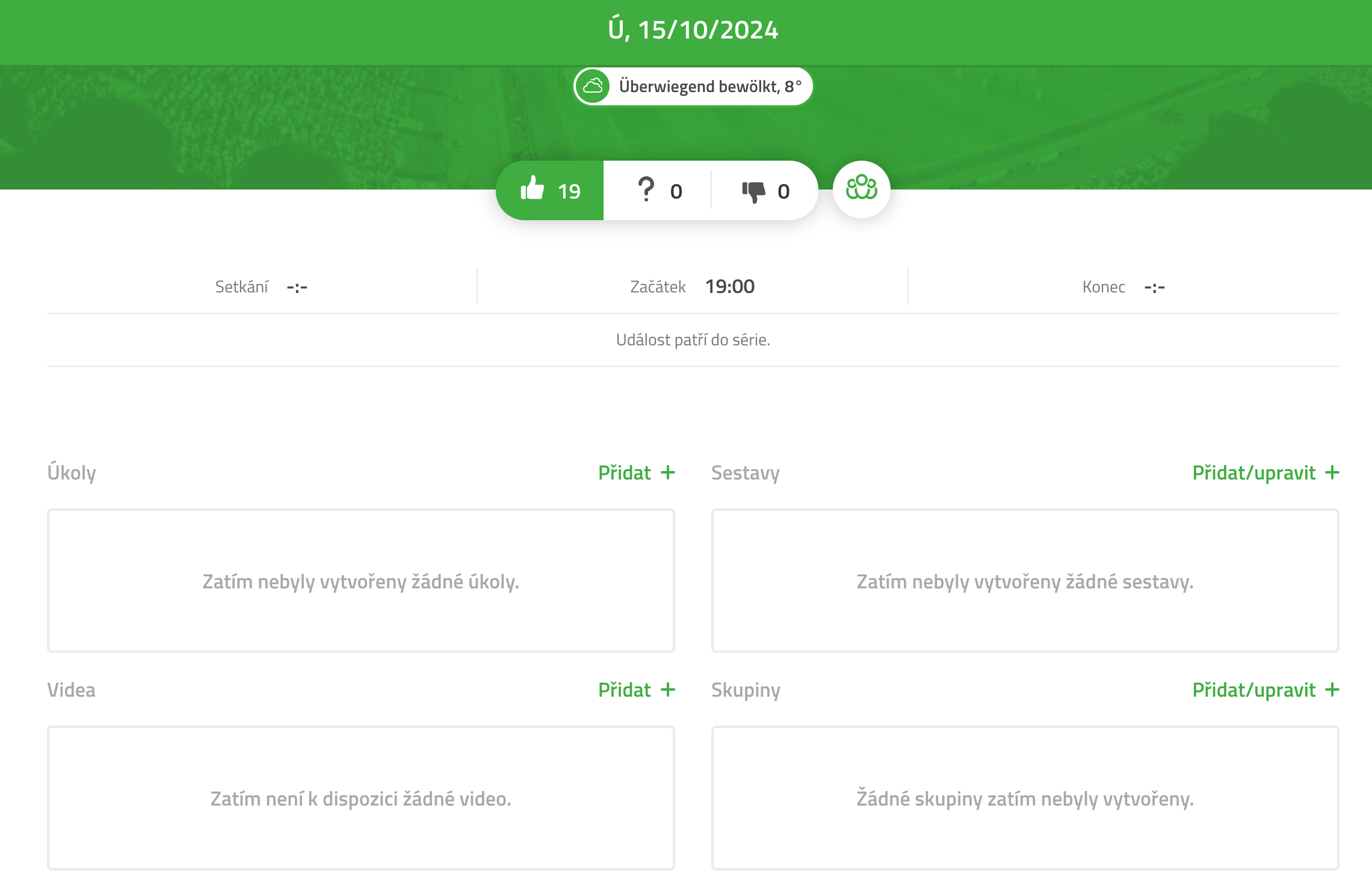Click Přidat/upravit link for Sestavy

pyautogui.click(x=1254, y=473)
